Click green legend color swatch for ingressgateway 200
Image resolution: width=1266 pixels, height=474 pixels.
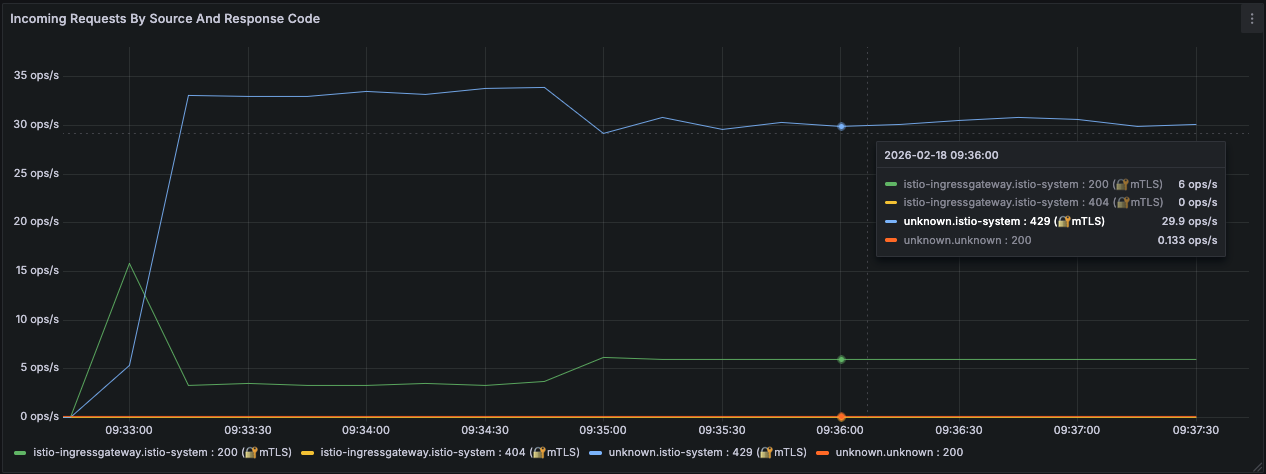tap(21, 453)
